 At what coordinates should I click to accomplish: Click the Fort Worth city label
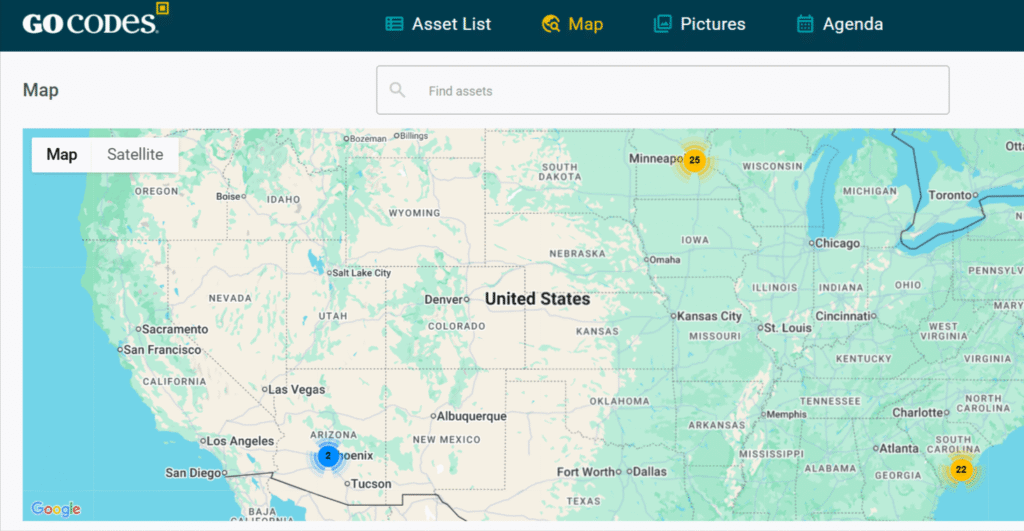(x=586, y=472)
